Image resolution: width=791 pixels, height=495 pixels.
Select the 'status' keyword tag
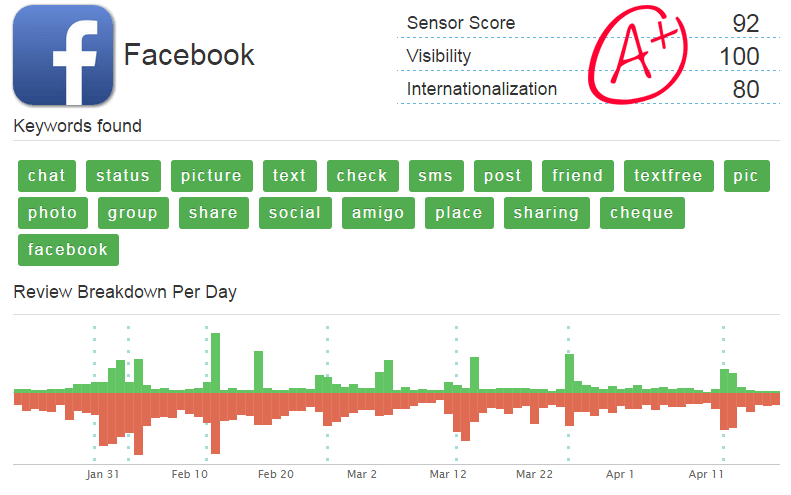click(123, 176)
